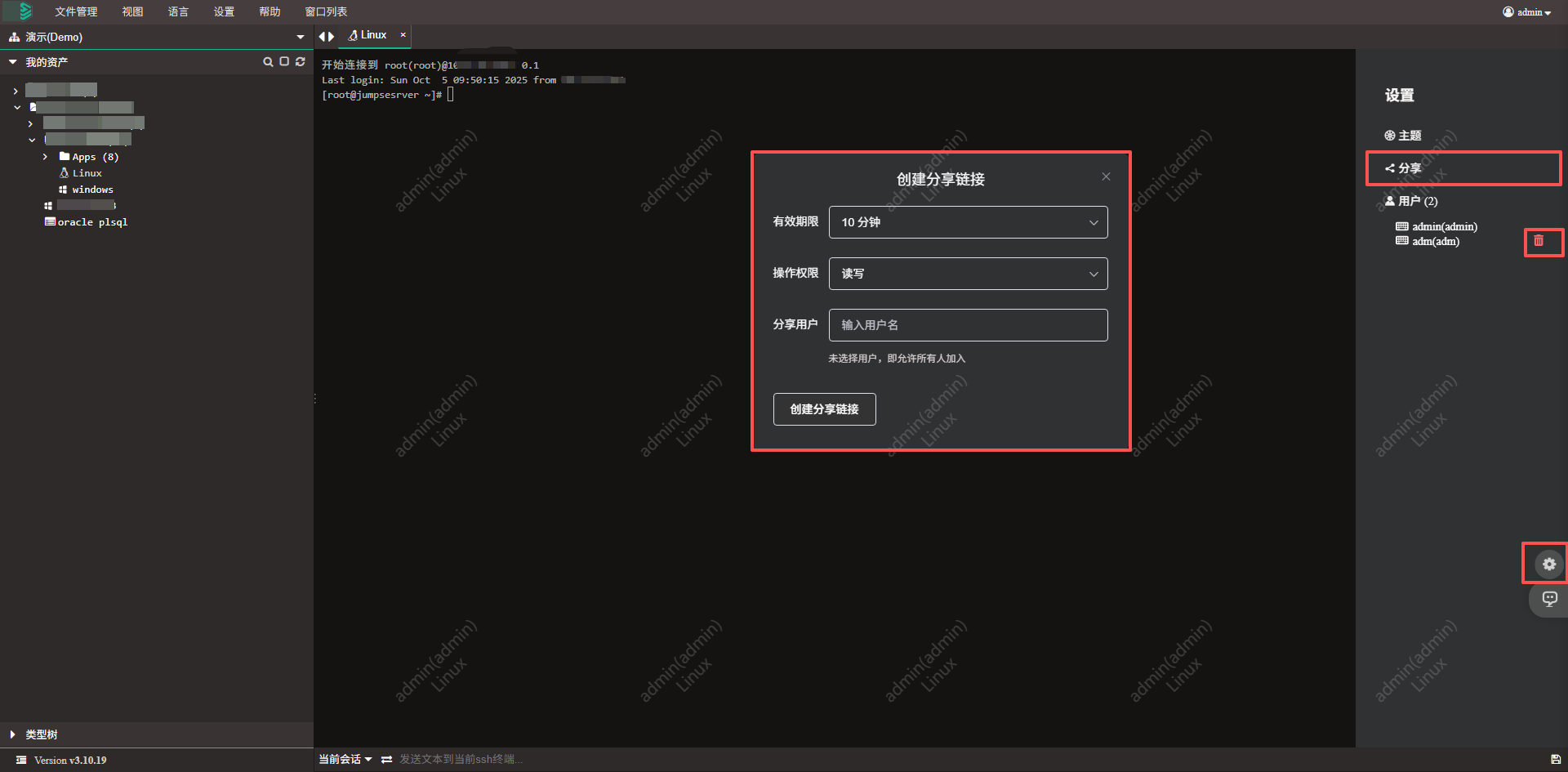Viewport: 1568px width, 772px height.
Task: Click the 创建分享链接 button
Action: coord(824,409)
